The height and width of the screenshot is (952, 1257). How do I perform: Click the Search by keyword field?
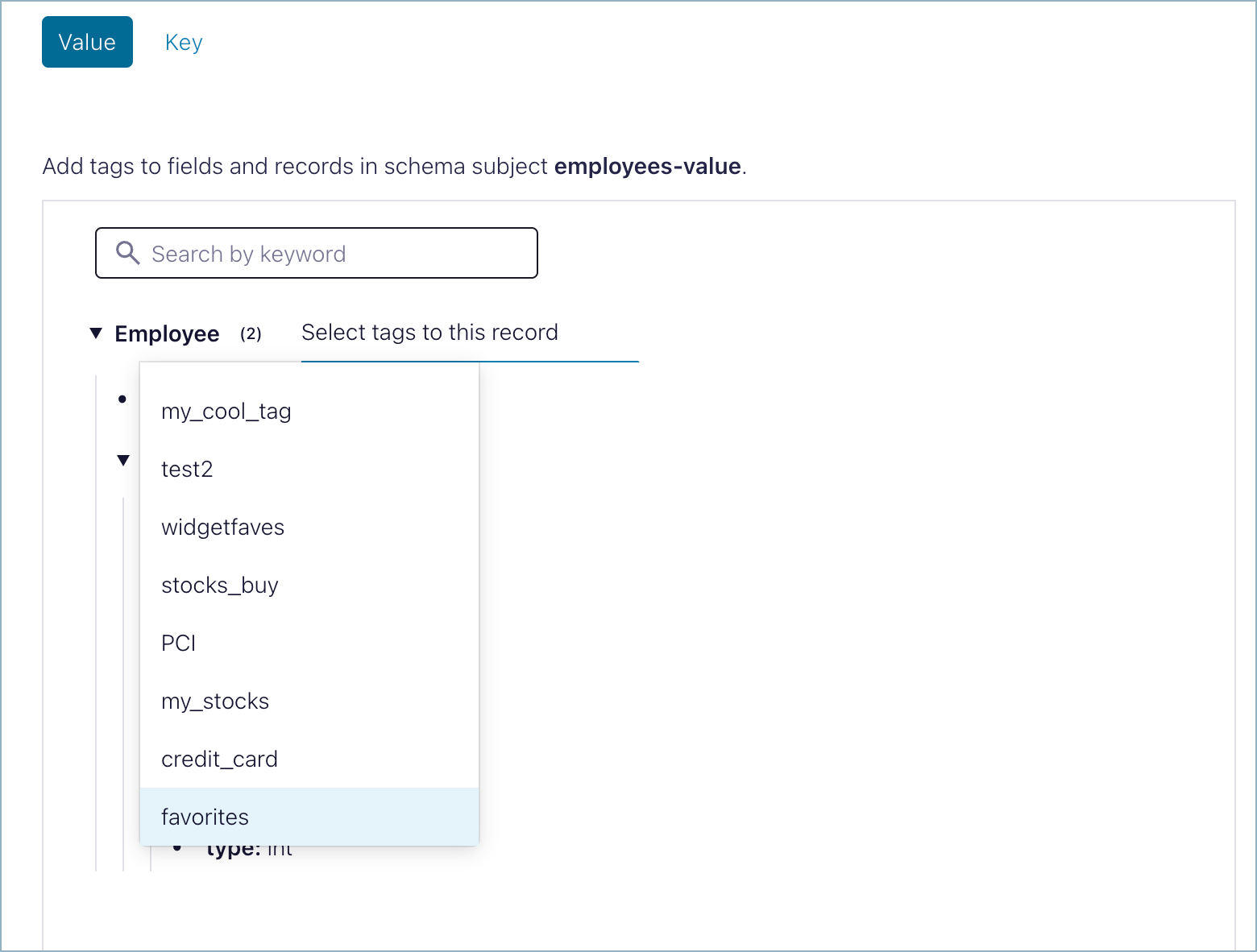[x=338, y=254]
